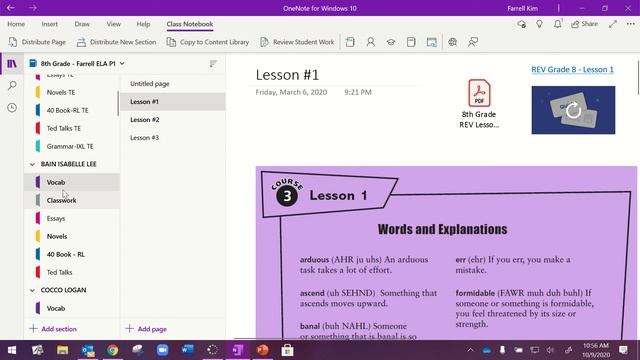Click the send feedback icon in ribbon
Viewport: 640px width, 360px height.
[x=473, y=42]
